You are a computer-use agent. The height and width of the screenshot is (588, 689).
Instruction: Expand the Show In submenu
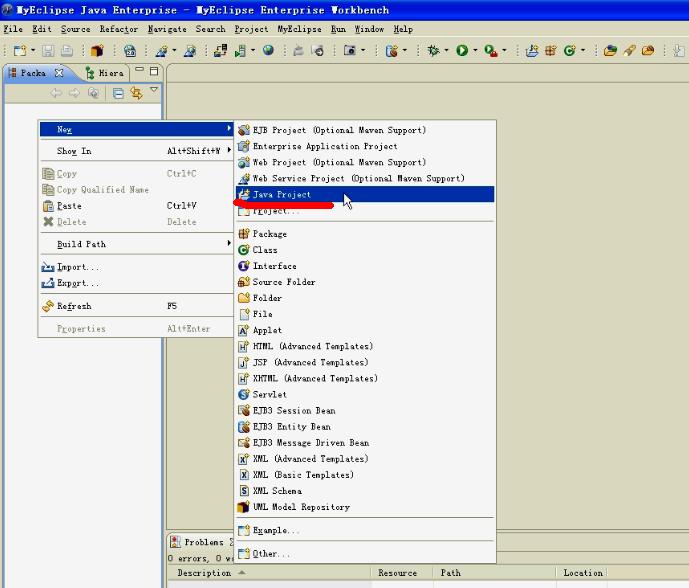136,151
